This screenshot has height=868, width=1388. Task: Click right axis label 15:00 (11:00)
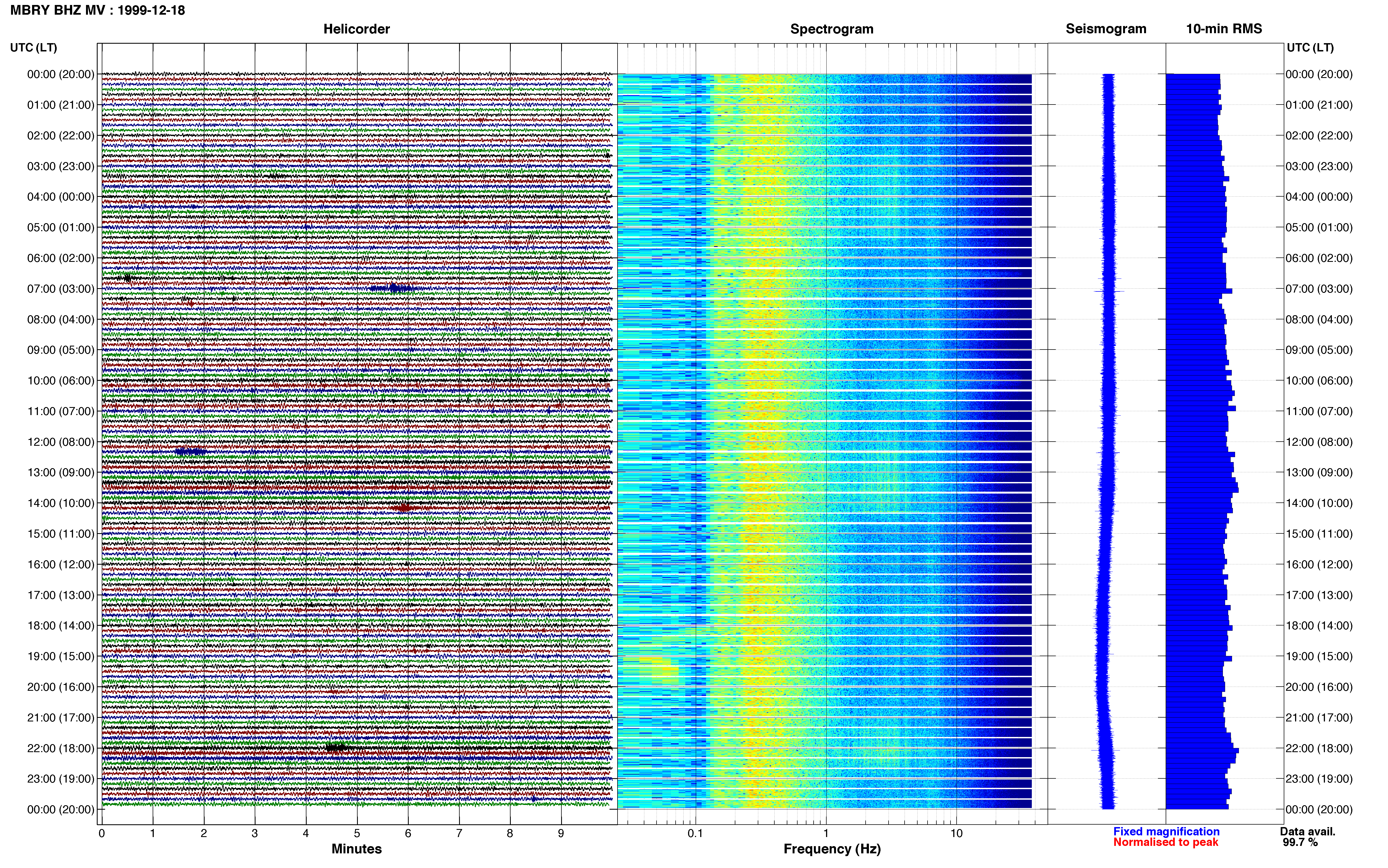(x=1319, y=534)
